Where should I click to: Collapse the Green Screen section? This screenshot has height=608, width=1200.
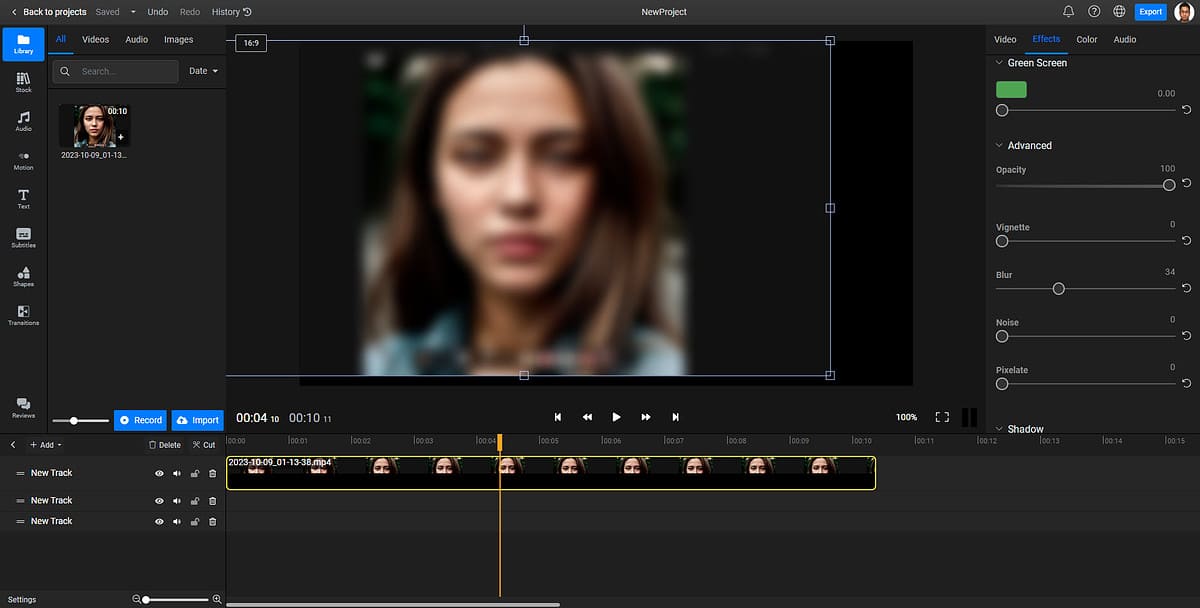[999, 63]
